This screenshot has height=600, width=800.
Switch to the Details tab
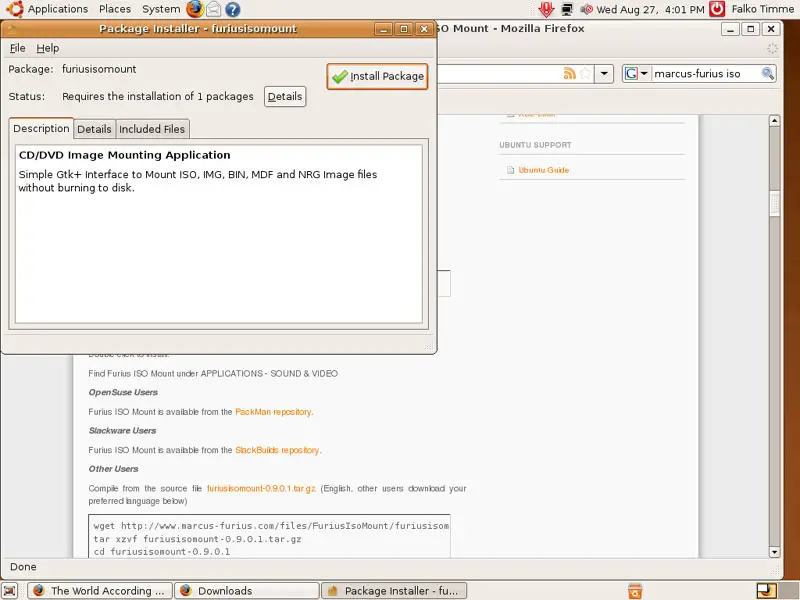pos(94,129)
